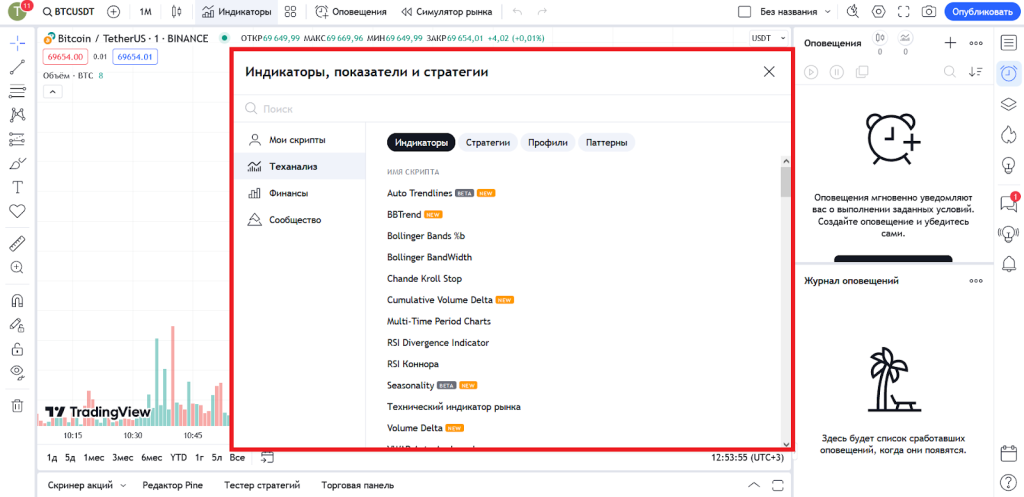Switch to the Стратегии tab
This screenshot has width=1024, height=497.
[x=488, y=142]
